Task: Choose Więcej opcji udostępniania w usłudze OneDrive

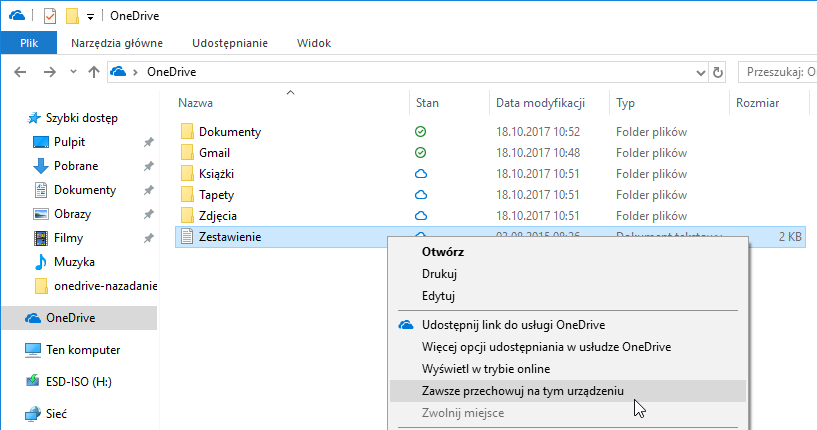Action: point(568,347)
